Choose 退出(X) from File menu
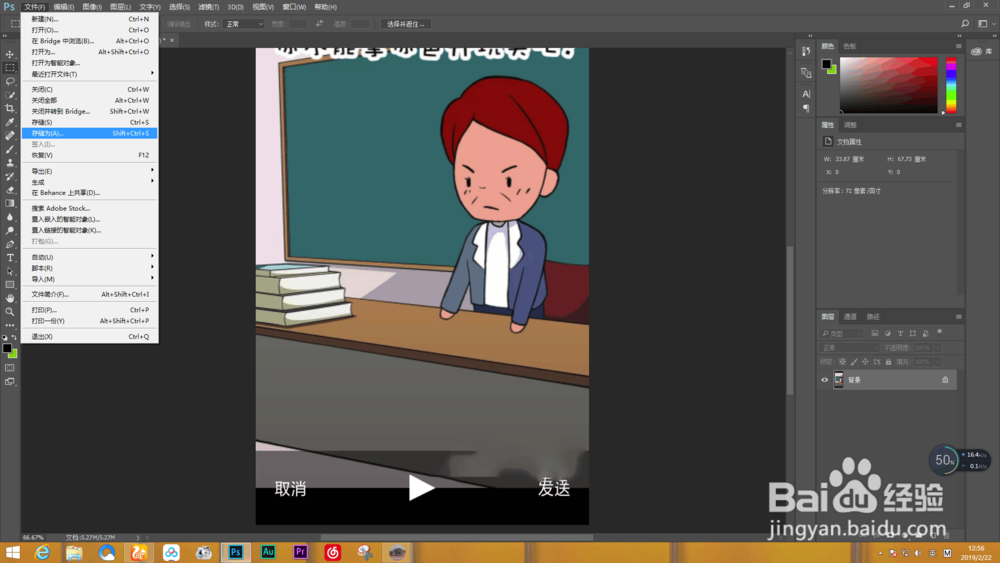1000x563 pixels. (90, 336)
